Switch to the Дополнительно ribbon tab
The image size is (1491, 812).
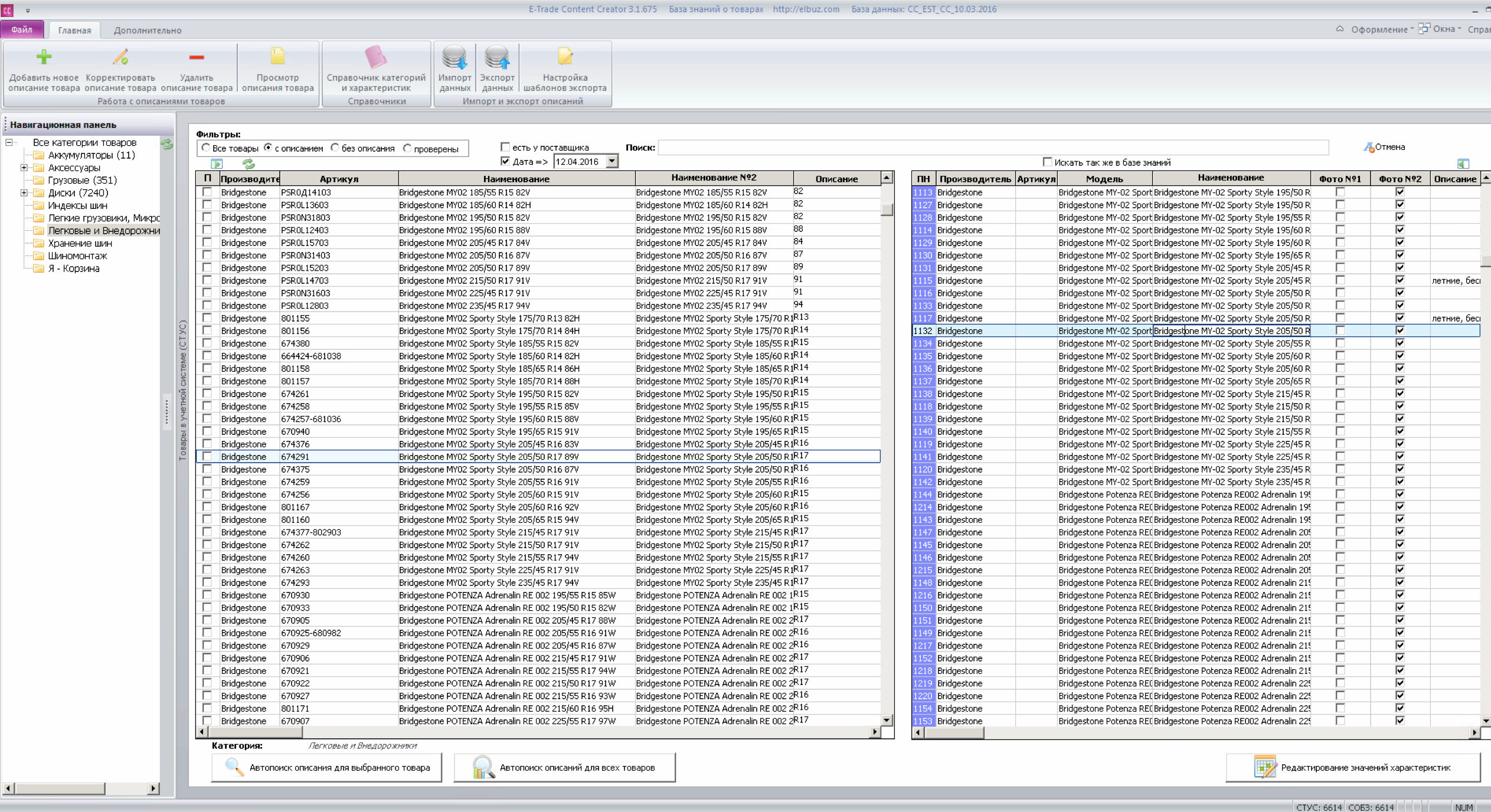click(148, 30)
